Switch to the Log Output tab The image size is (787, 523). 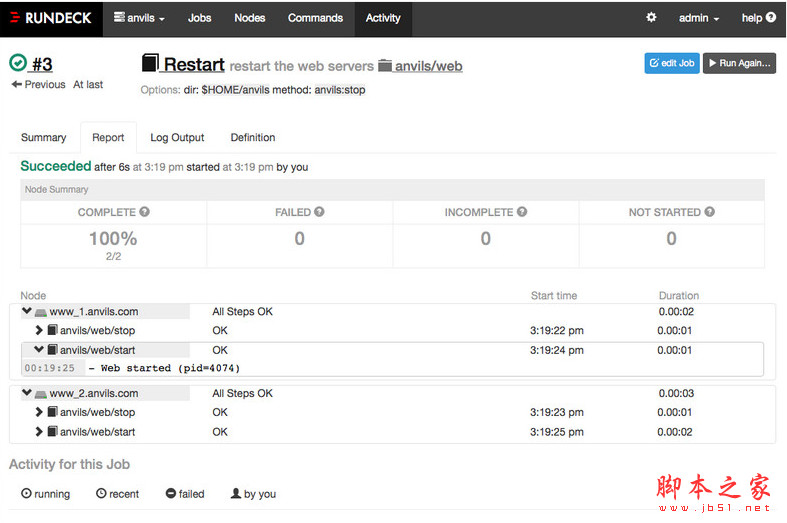pyautogui.click(x=177, y=138)
